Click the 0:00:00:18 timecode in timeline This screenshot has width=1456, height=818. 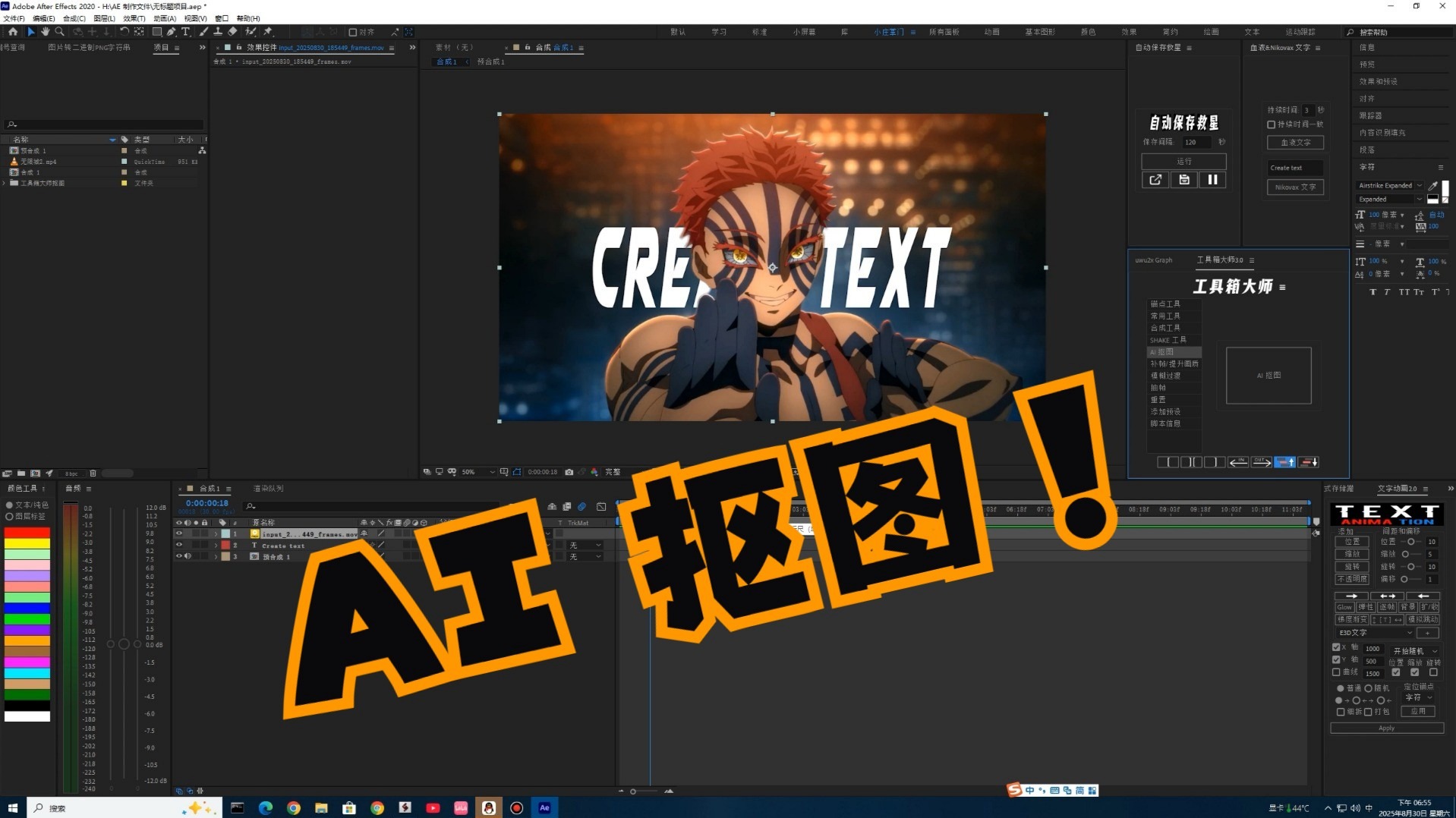[207, 503]
